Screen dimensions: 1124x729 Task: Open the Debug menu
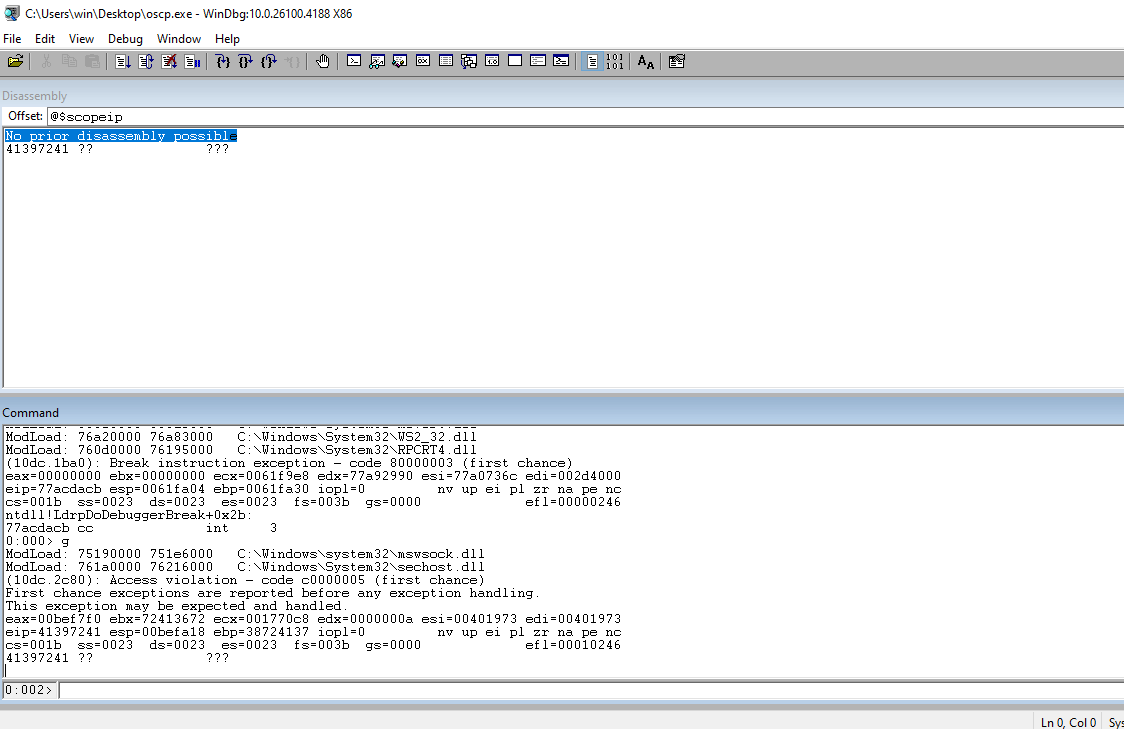pos(125,39)
